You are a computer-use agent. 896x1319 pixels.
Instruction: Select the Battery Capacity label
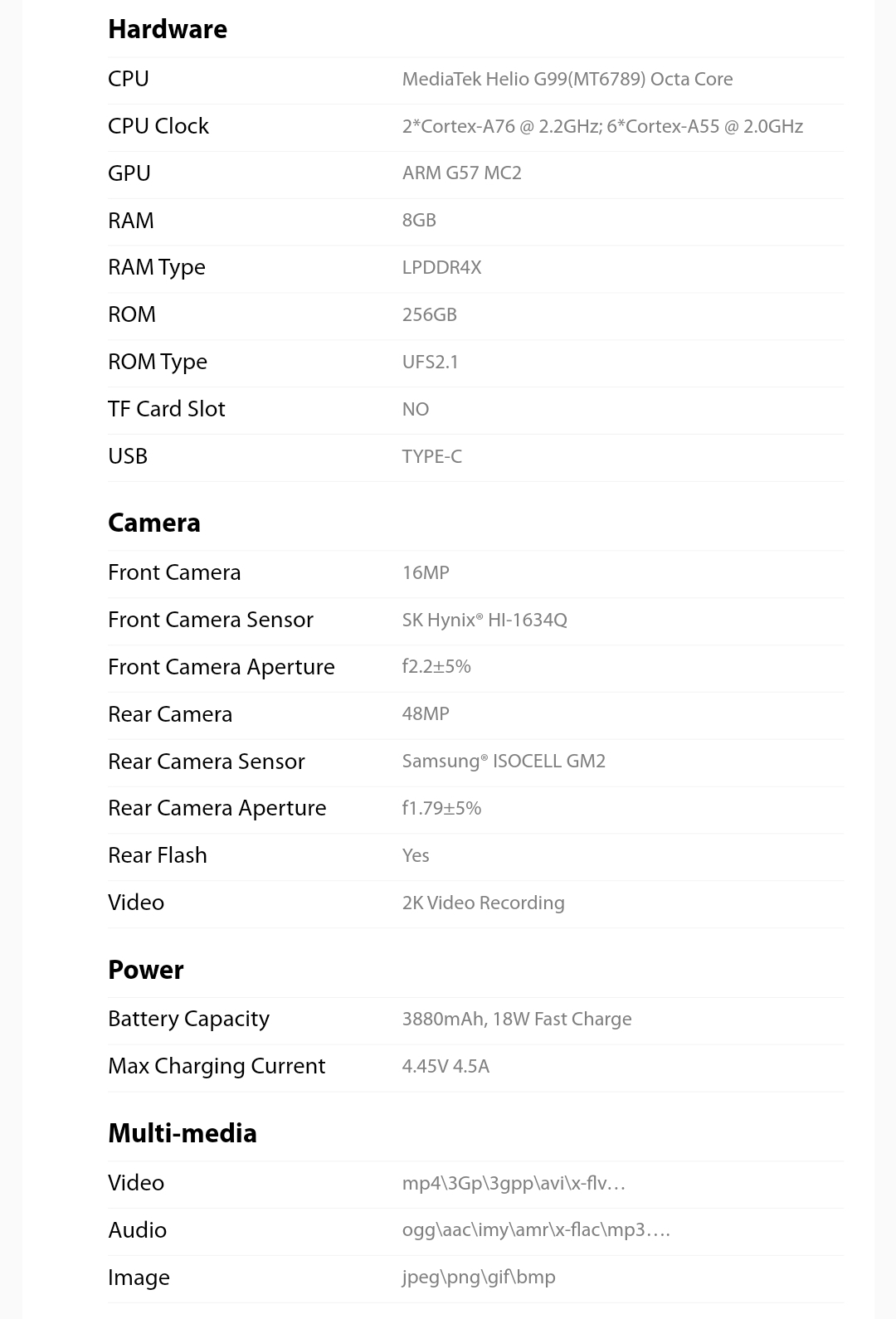(188, 1019)
